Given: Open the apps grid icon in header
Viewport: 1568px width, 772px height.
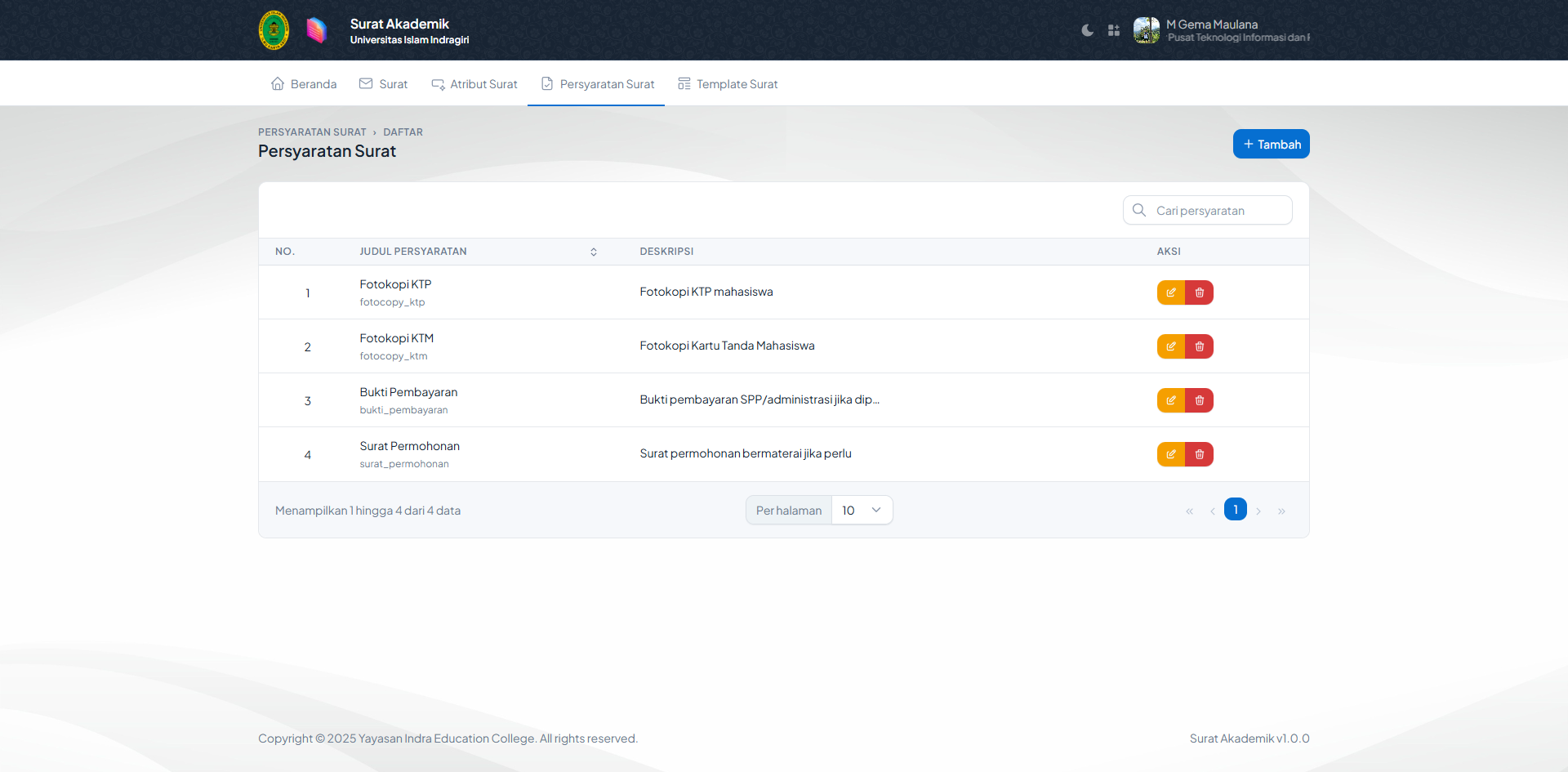Looking at the screenshot, I should click(x=1113, y=30).
